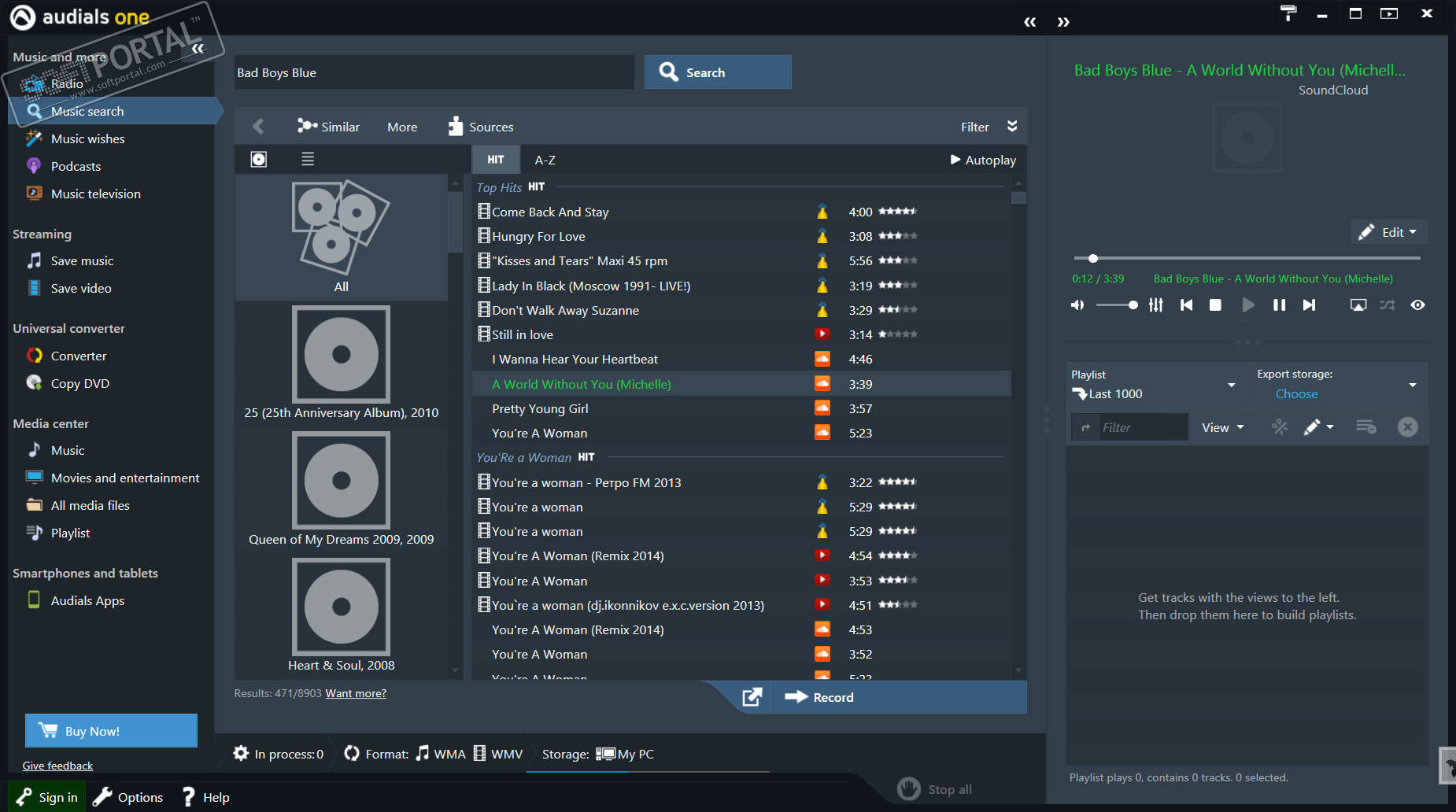This screenshot has width=1456, height=812.
Task: Go back with the left arrow in search toolbar
Action: (258, 126)
